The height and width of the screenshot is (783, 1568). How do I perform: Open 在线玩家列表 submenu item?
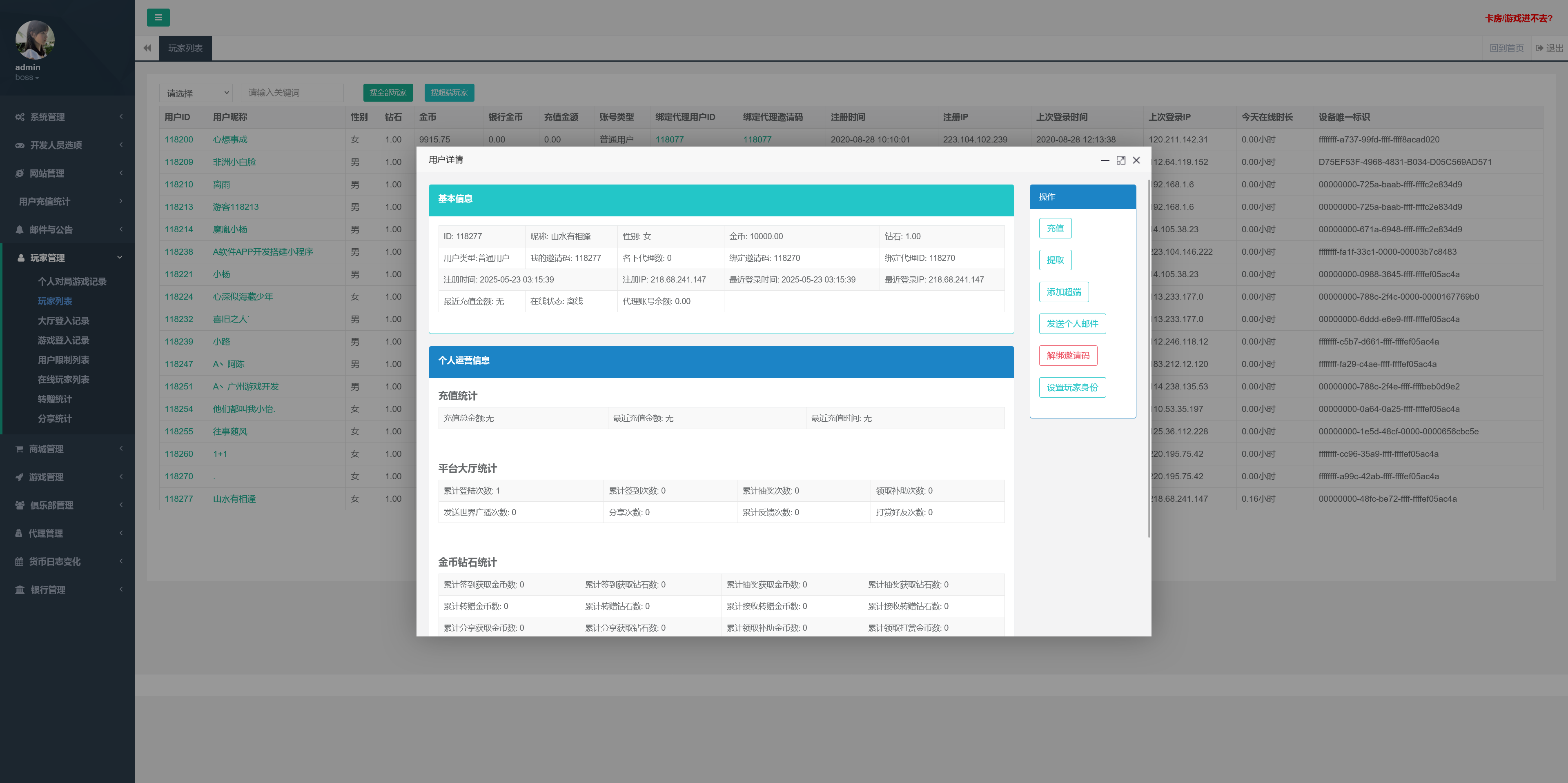pos(63,379)
